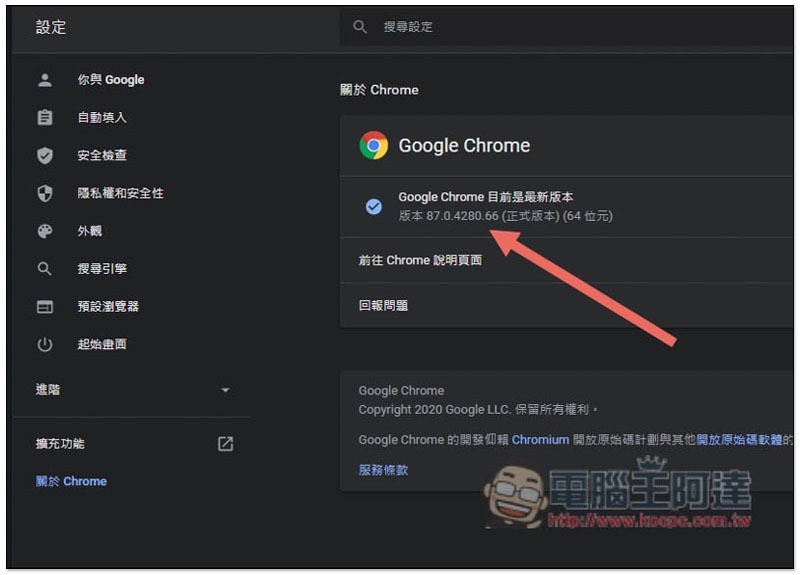This screenshot has width=800, height=575.
Task: Click the browser window icon for 預設瀏覽器
Action: (44, 307)
